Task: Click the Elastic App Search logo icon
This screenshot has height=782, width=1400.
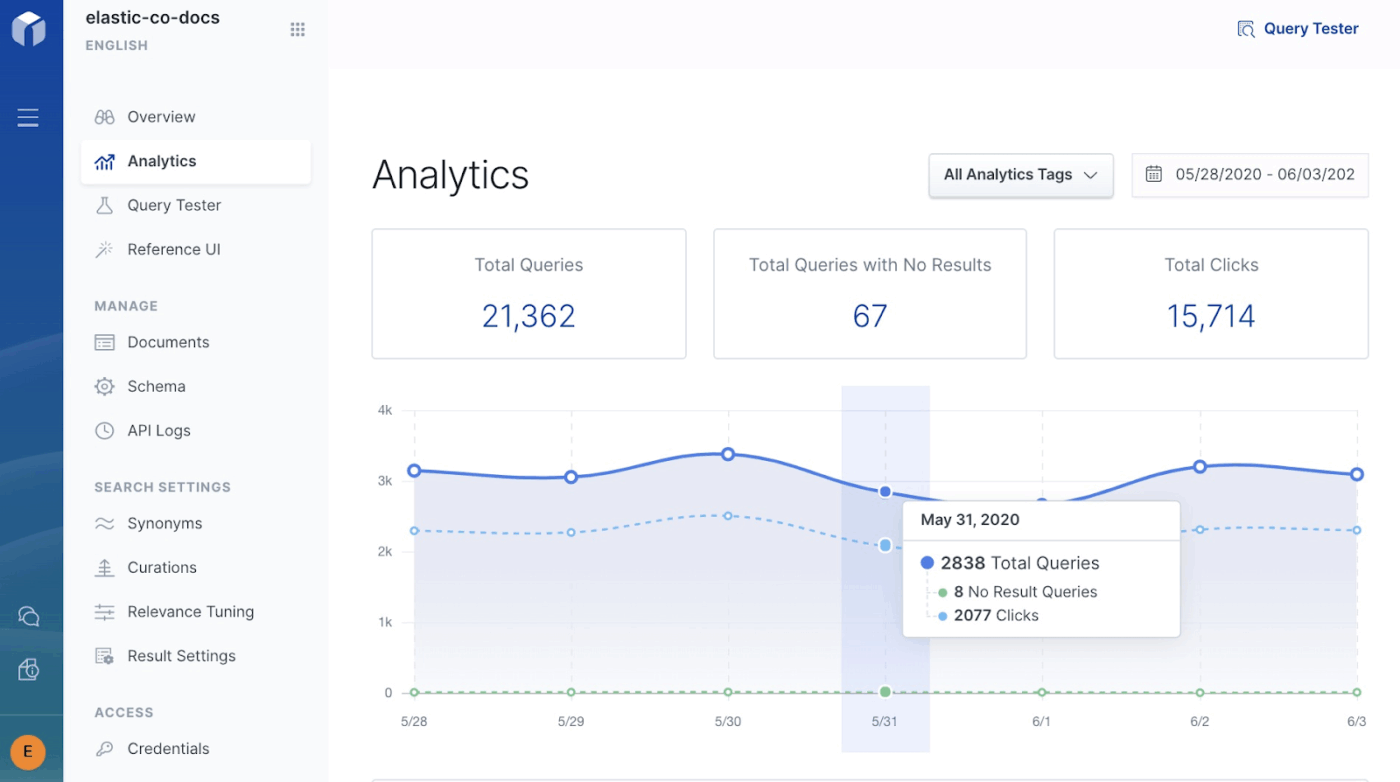Action: point(29,29)
